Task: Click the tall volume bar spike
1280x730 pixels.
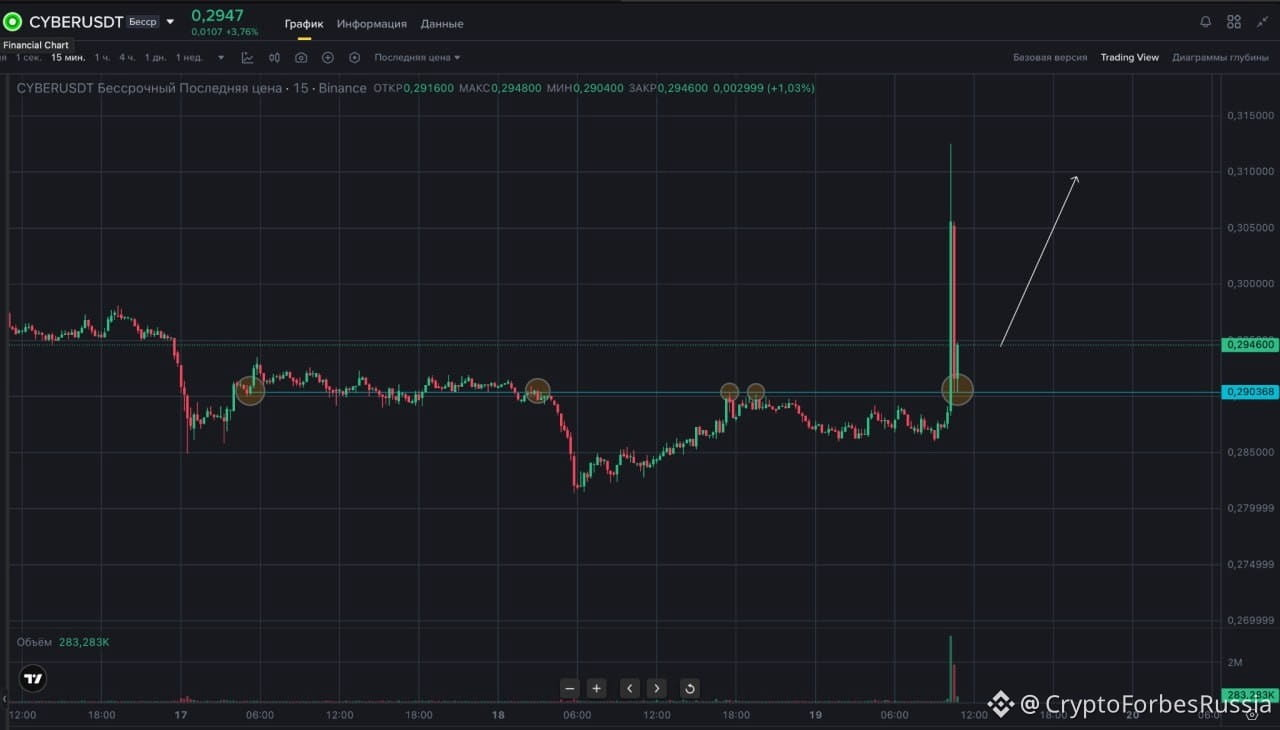Action: [x=951, y=668]
